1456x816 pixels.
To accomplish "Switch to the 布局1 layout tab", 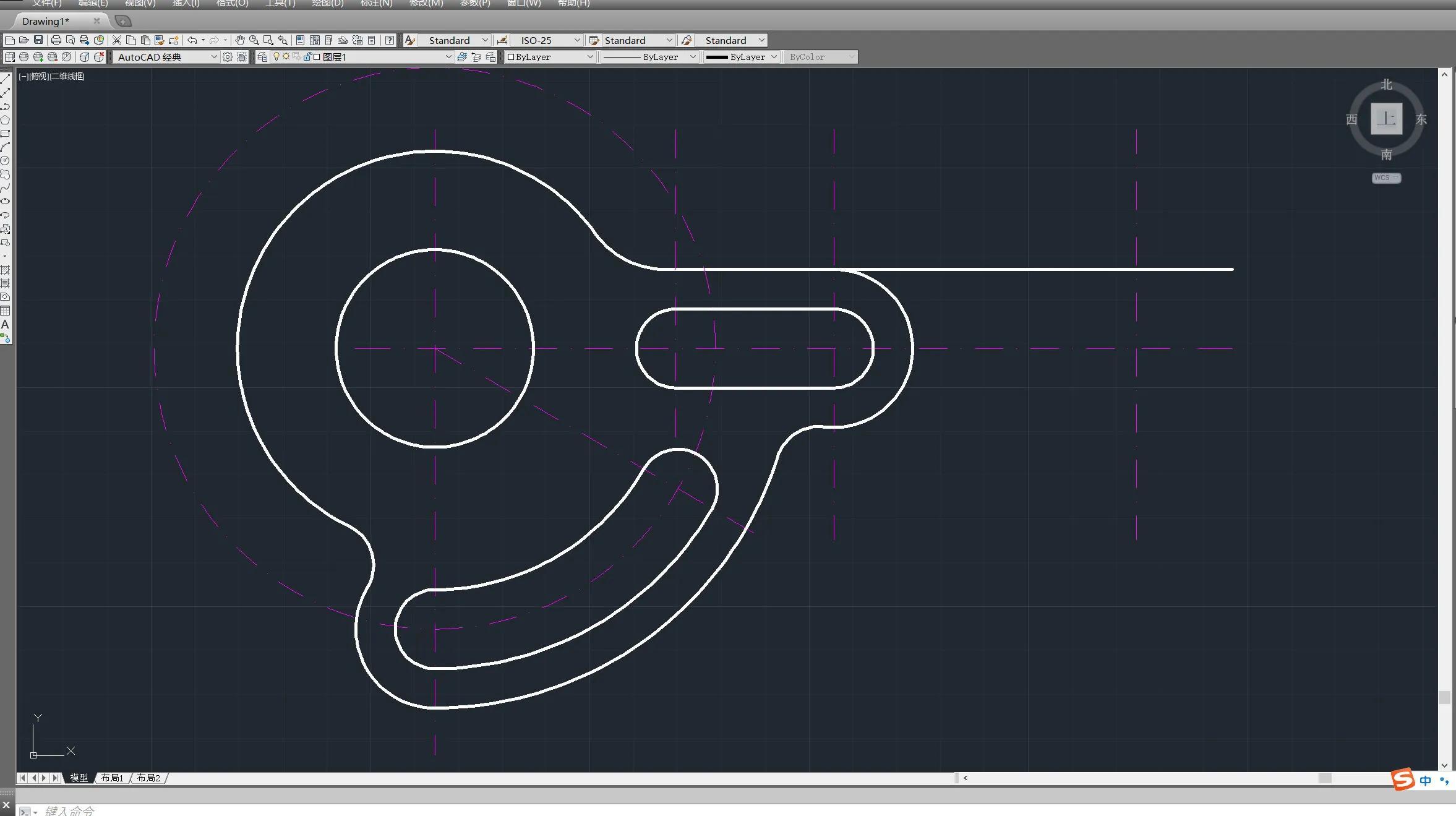I will click(x=113, y=778).
